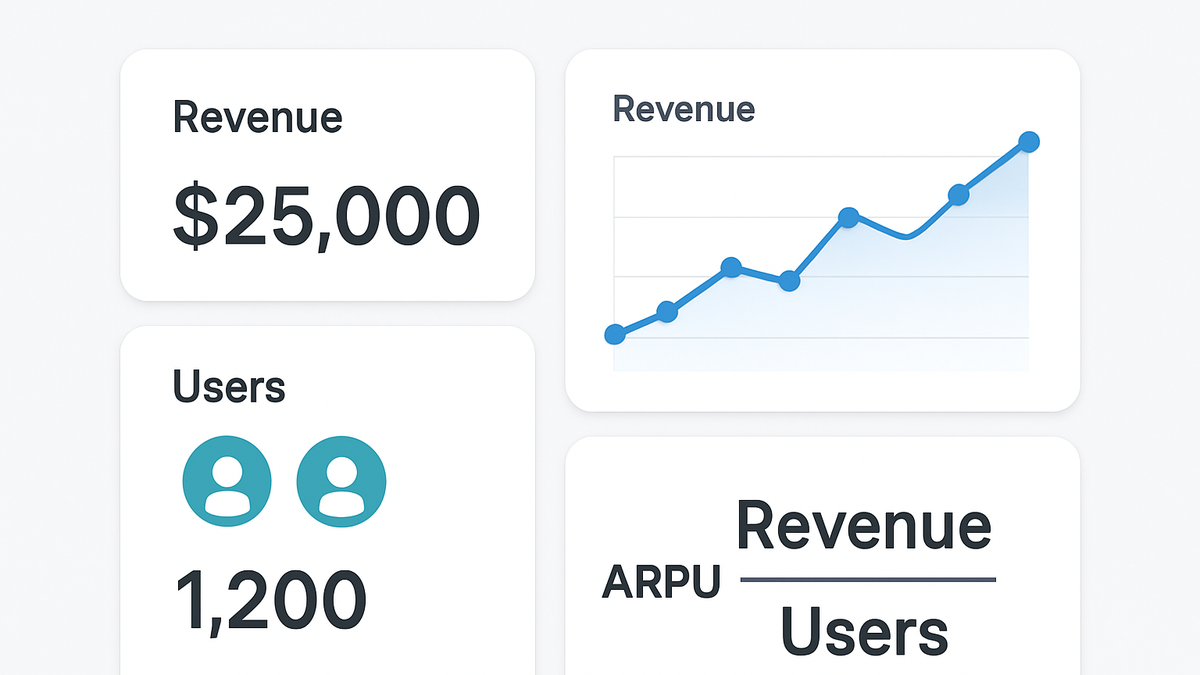Click the second user avatar icon

click(x=342, y=480)
